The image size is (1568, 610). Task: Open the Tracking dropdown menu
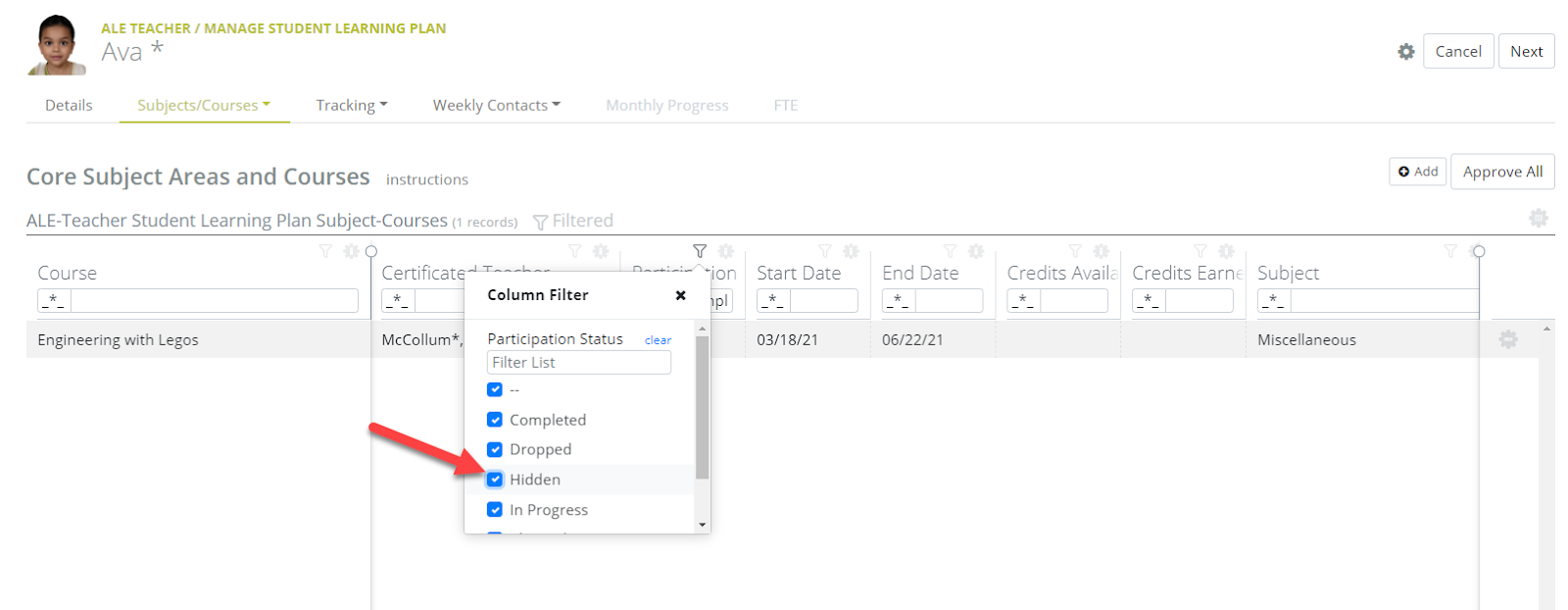tap(351, 105)
